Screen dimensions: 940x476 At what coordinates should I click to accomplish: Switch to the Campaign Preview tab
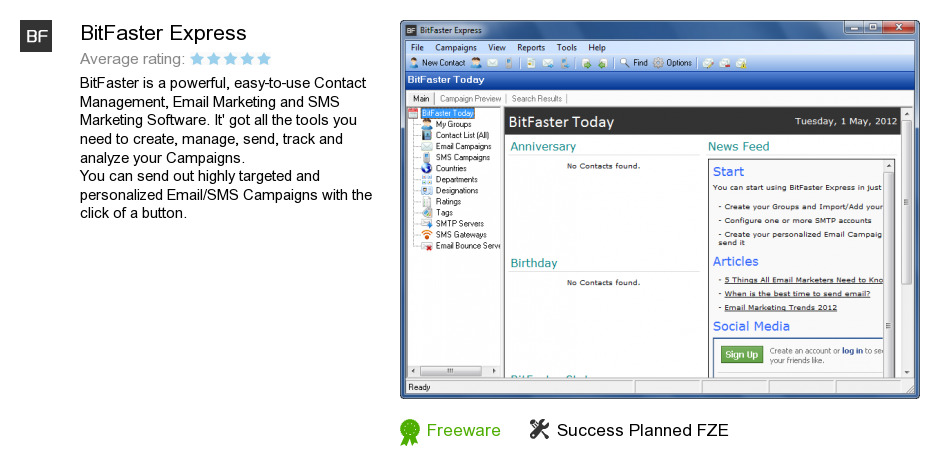point(470,98)
